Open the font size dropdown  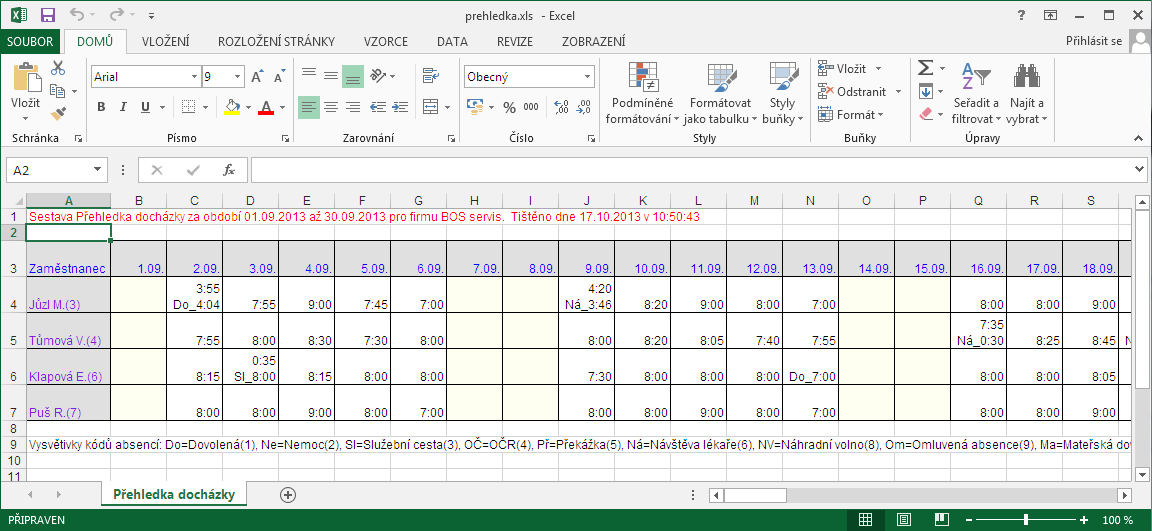coord(238,76)
